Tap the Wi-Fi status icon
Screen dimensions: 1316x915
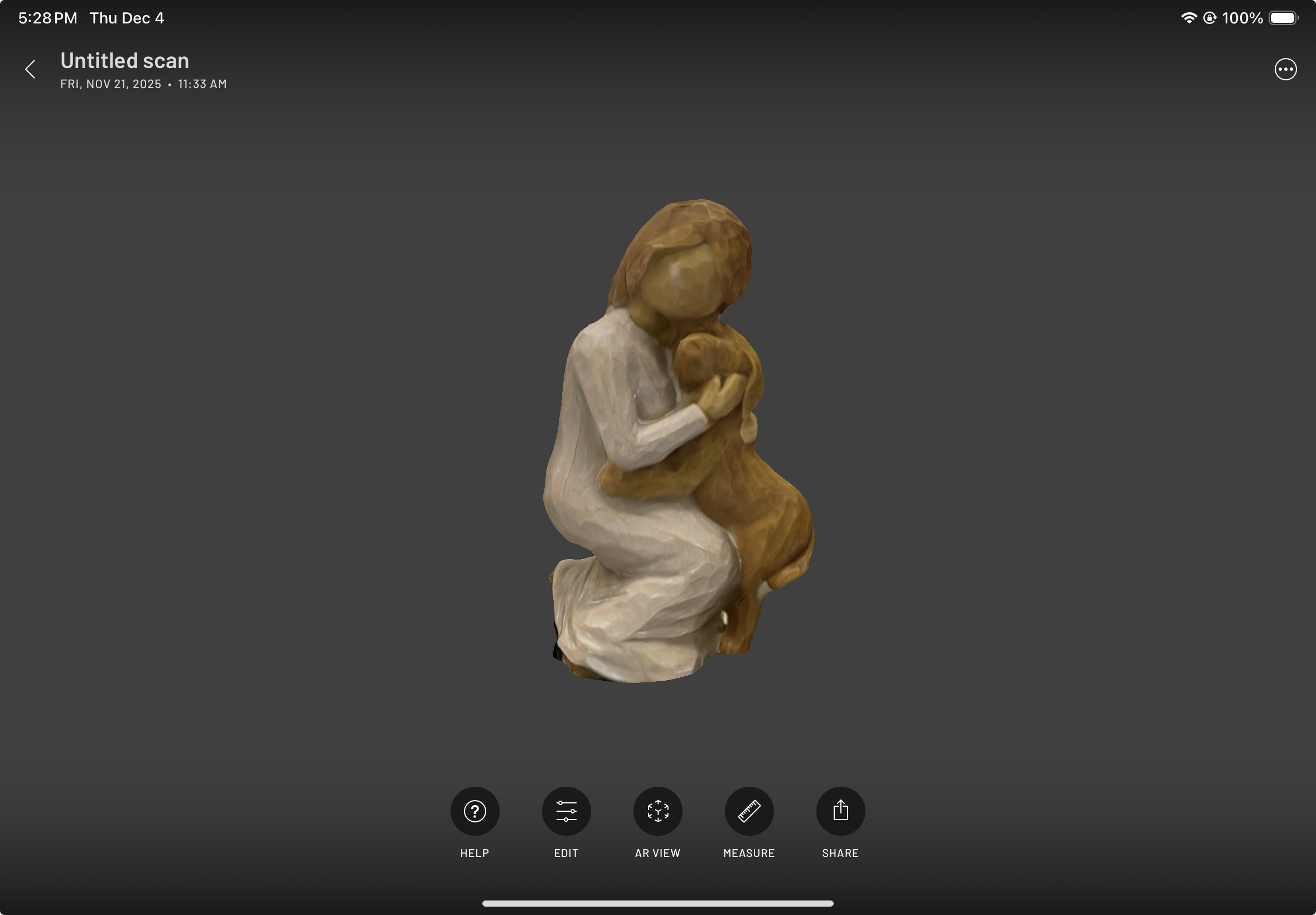pos(1190,18)
